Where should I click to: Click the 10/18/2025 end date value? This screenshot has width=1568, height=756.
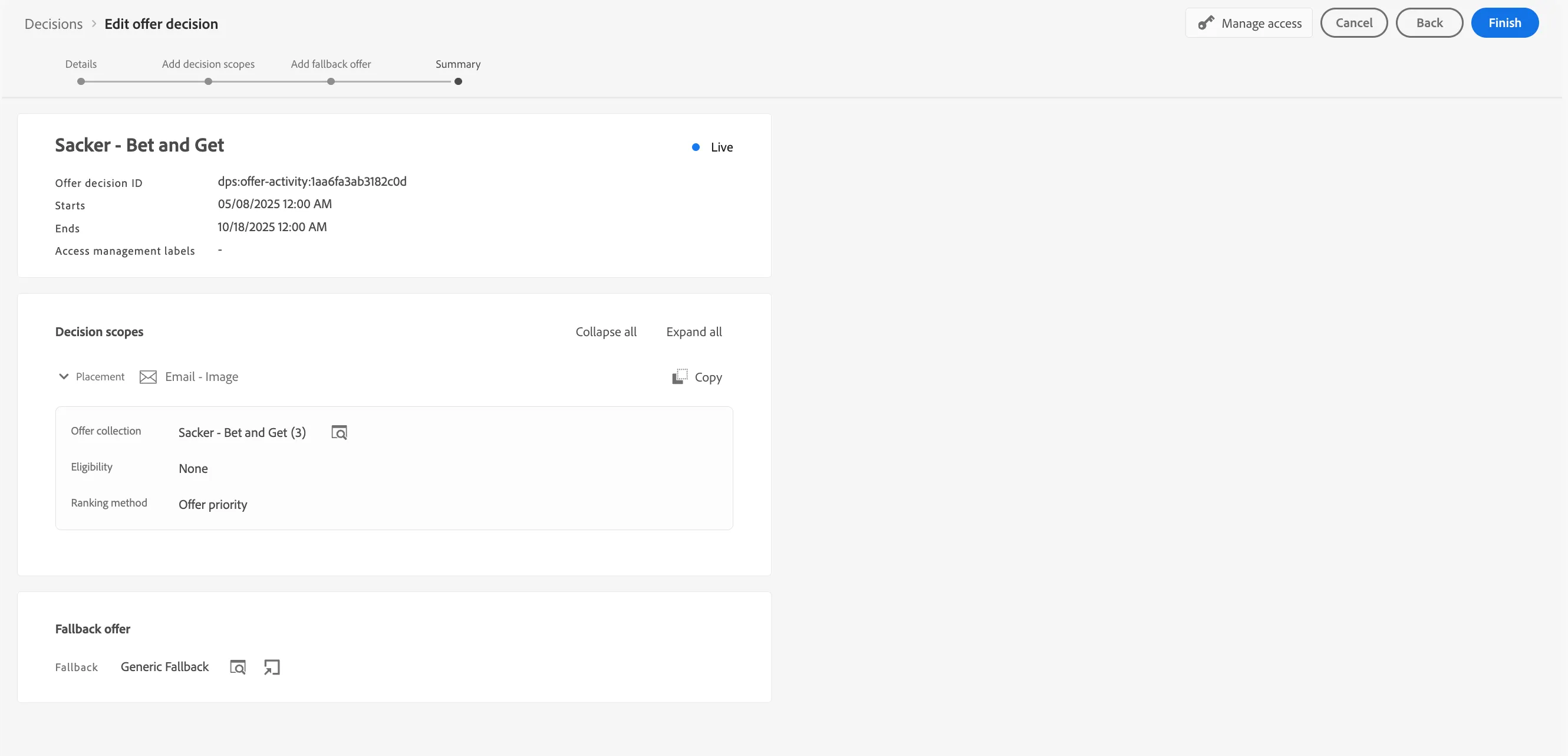[272, 227]
